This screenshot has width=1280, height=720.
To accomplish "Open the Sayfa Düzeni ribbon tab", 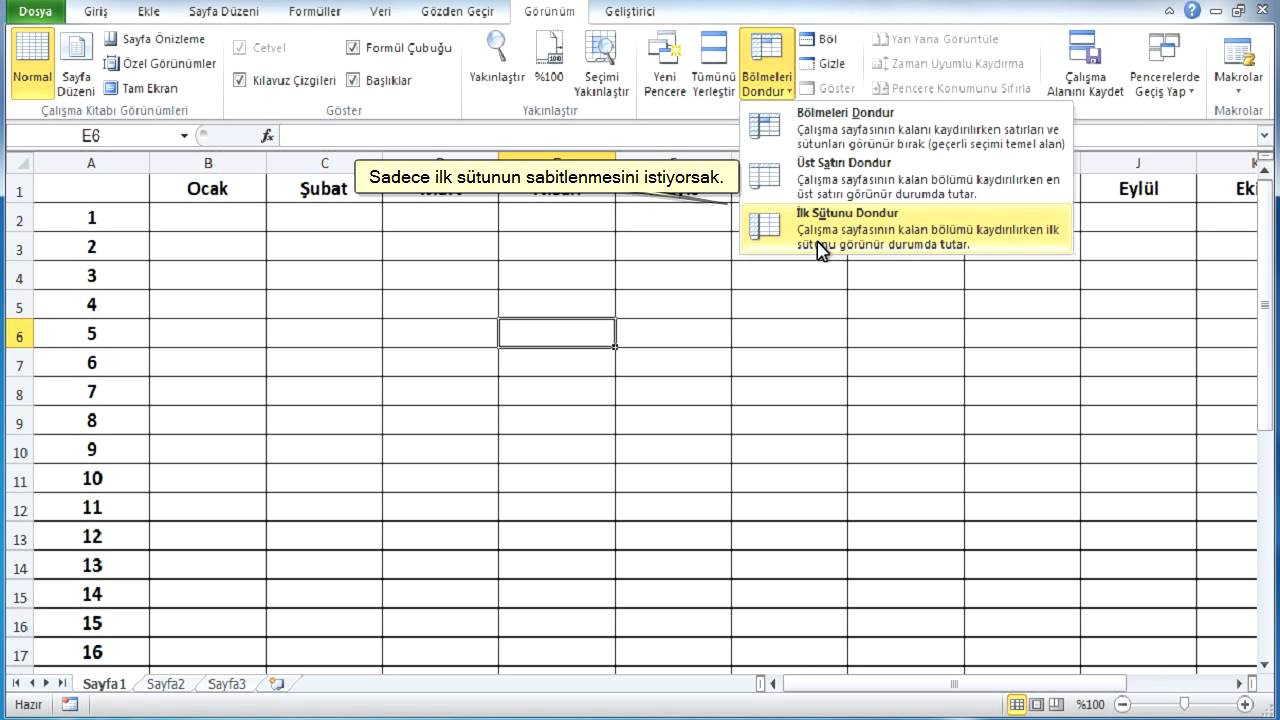I will tap(223, 12).
